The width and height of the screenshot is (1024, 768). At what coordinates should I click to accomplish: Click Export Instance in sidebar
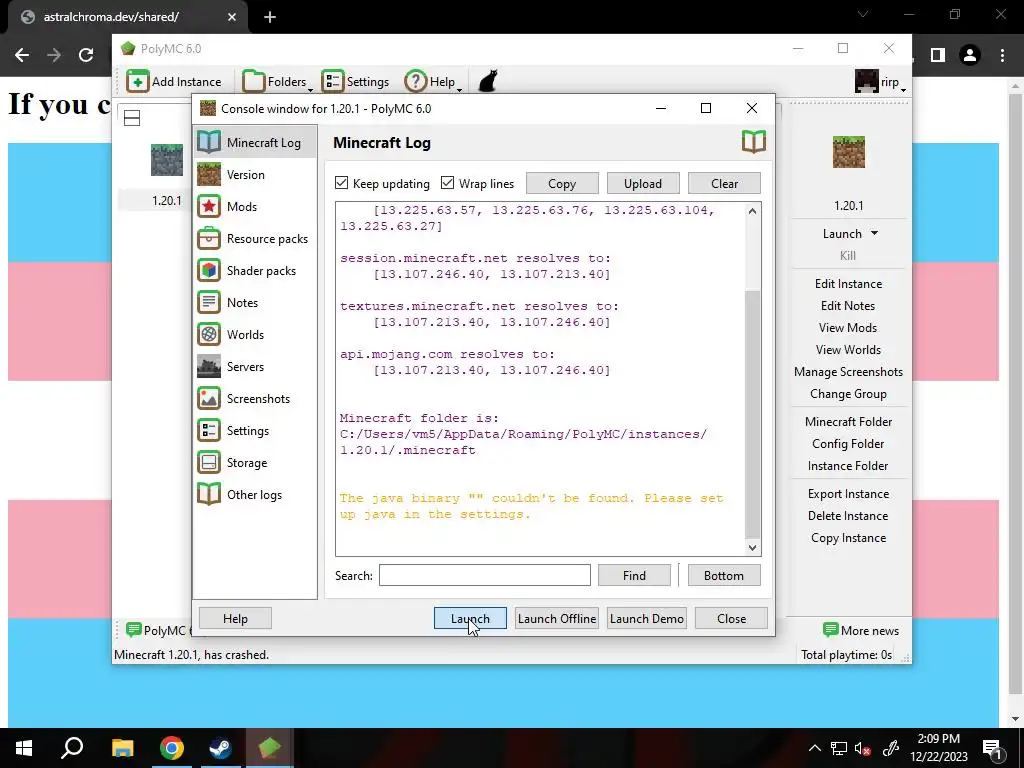(x=848, y=494)
